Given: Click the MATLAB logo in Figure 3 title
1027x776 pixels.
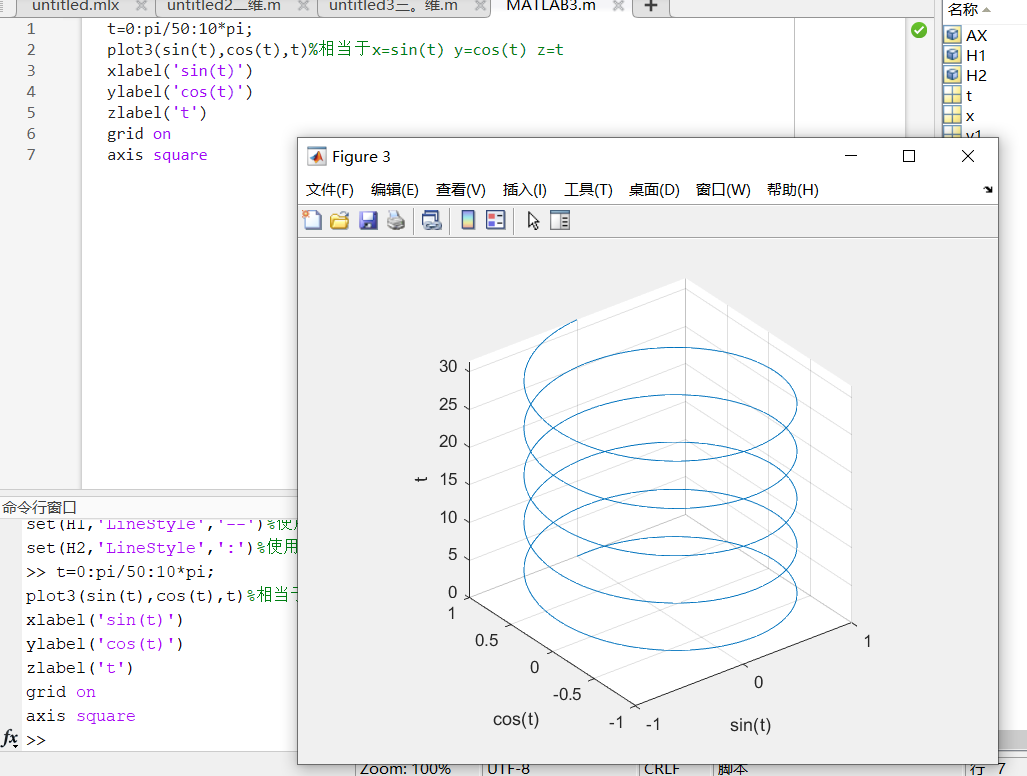Looking at the screenshot, I should pyautogui.click(x=317, y=157).
